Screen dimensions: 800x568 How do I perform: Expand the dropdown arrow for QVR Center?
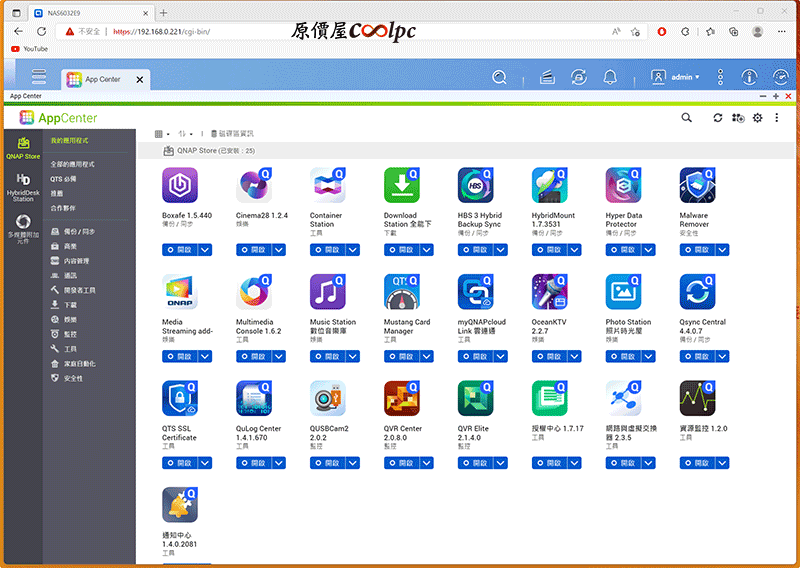pos(427,463)
